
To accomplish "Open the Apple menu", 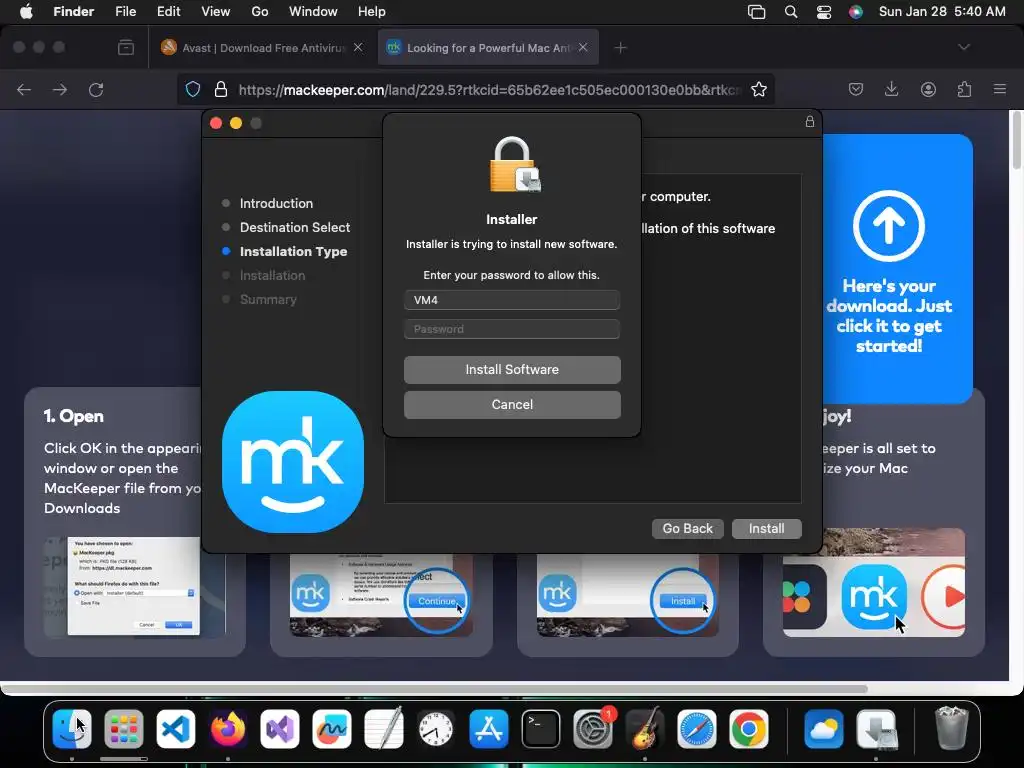I will click(26, 12).
